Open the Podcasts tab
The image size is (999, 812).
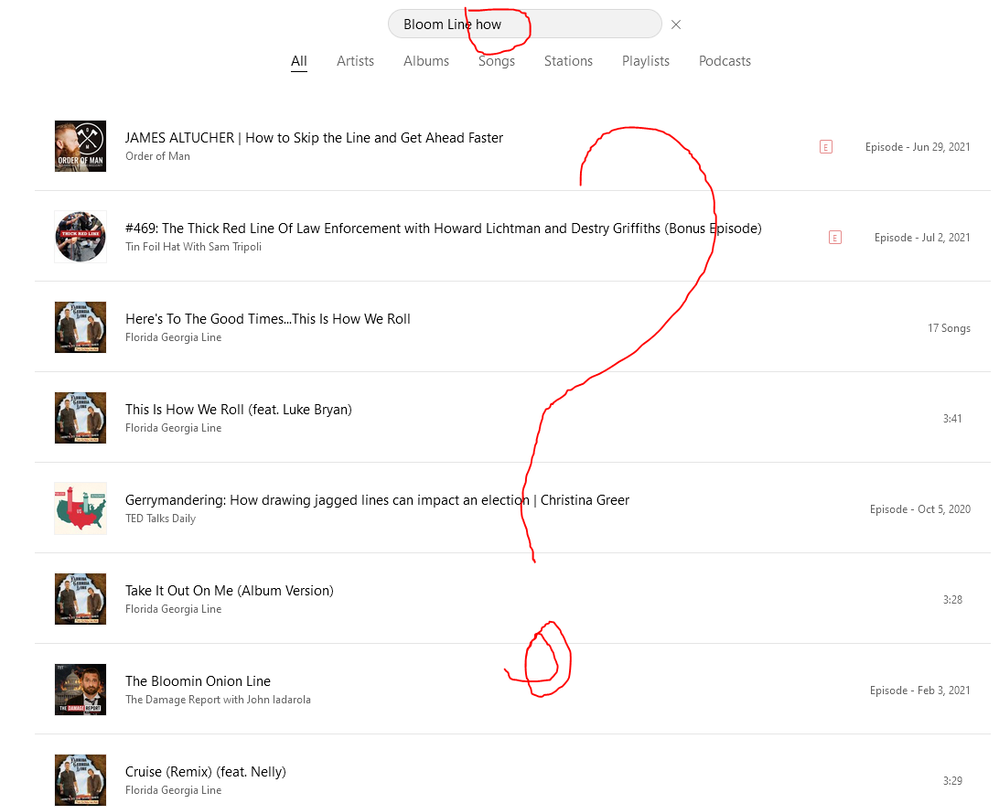coord(724,61)
